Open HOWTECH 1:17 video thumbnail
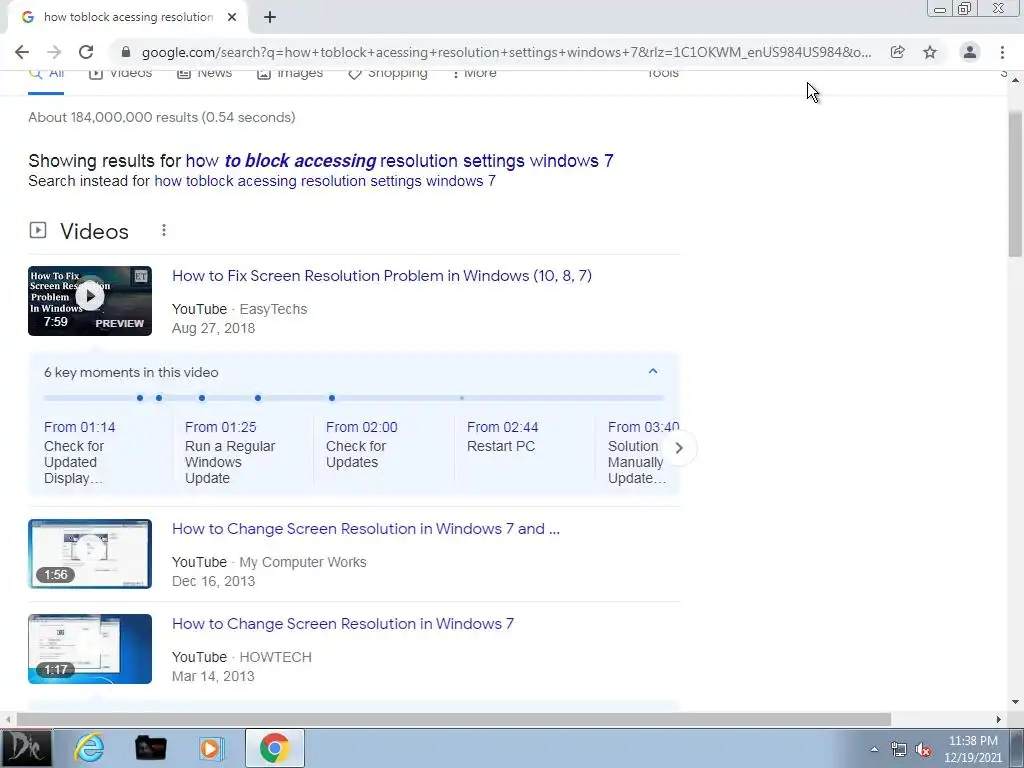 [90, 649]
